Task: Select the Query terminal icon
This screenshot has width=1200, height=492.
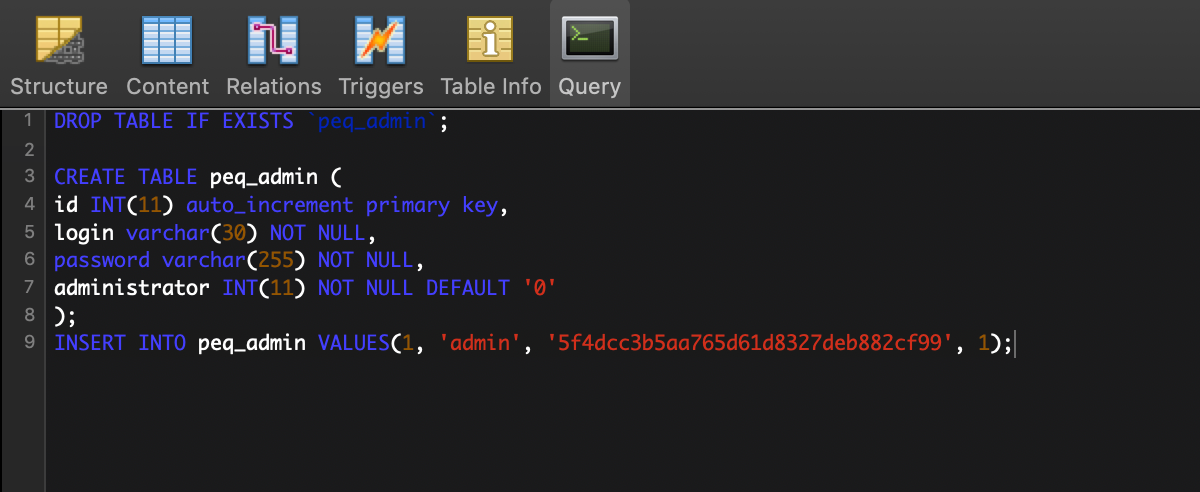Action: coord(589,40)
